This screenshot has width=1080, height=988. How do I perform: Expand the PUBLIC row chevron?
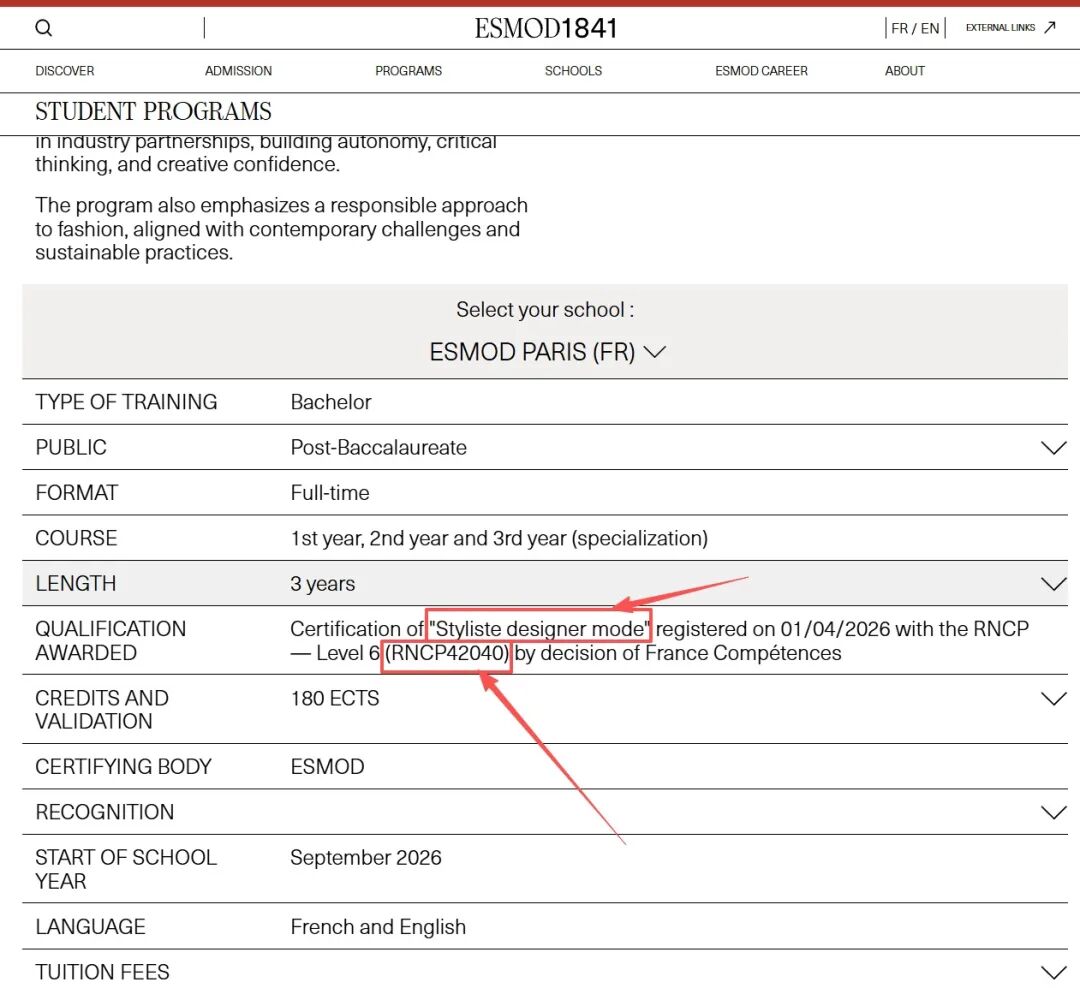click(1053, 448)
